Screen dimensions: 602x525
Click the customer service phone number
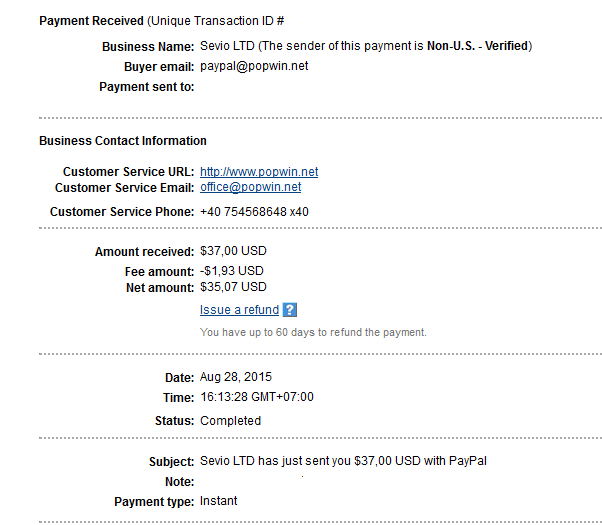(254, 212)
